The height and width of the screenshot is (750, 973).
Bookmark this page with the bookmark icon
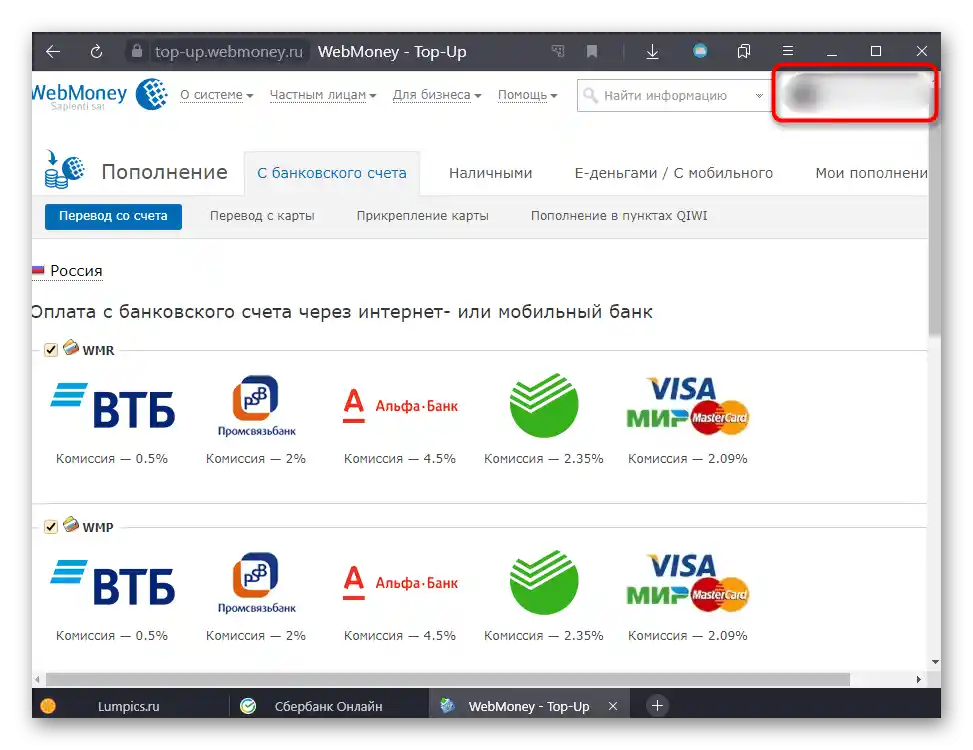(592, 51)
